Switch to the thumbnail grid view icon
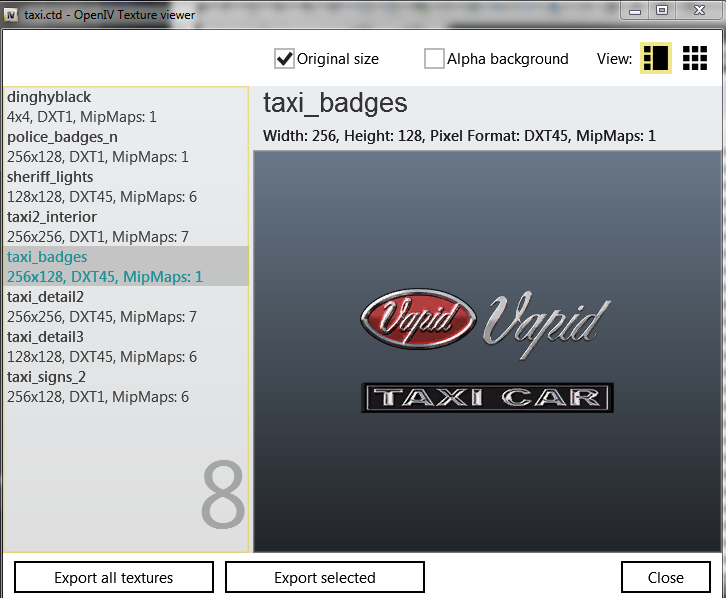726x598 pixels. pos(695,58)
